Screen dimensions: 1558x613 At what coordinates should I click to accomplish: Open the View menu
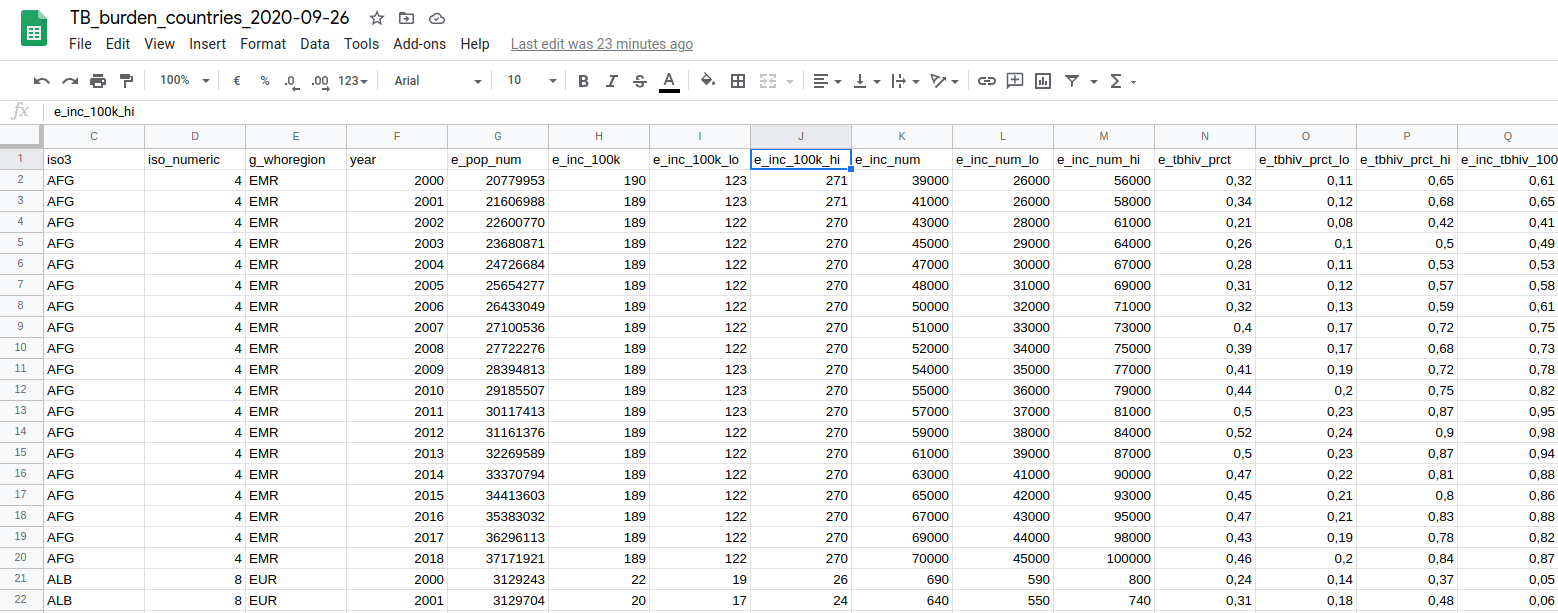(x=159, y=44)
